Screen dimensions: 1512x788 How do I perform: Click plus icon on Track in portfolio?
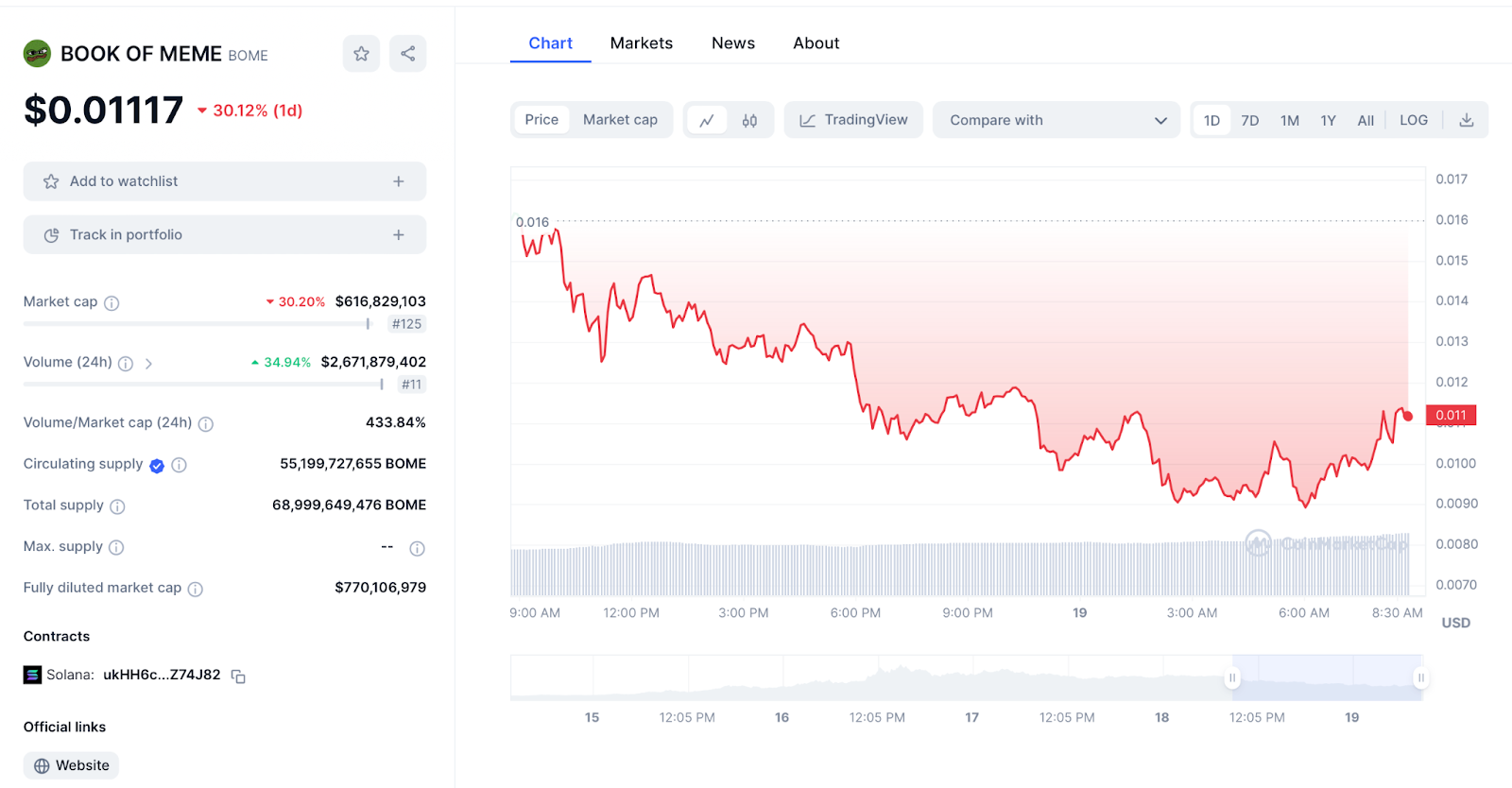[399, 235]
